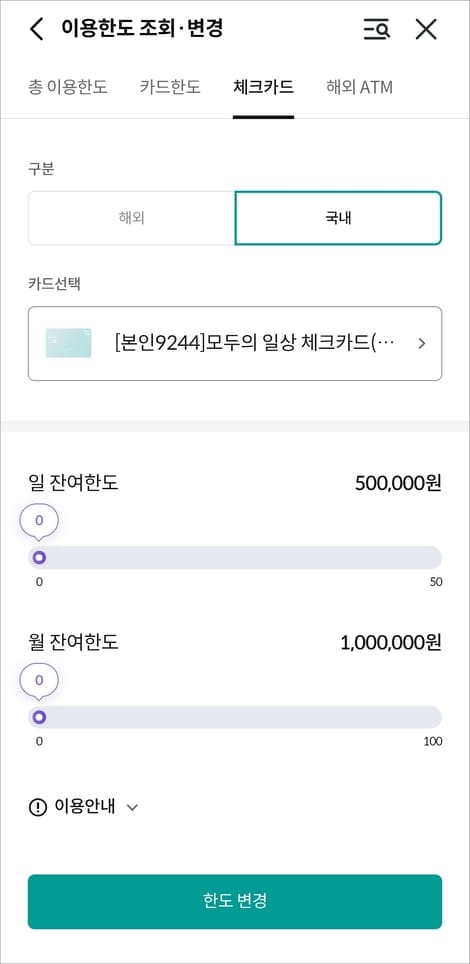This screenshot has height=964, width=470.
Task: Click the 월 잔여한도 slider handle
Action: point(39,717)
